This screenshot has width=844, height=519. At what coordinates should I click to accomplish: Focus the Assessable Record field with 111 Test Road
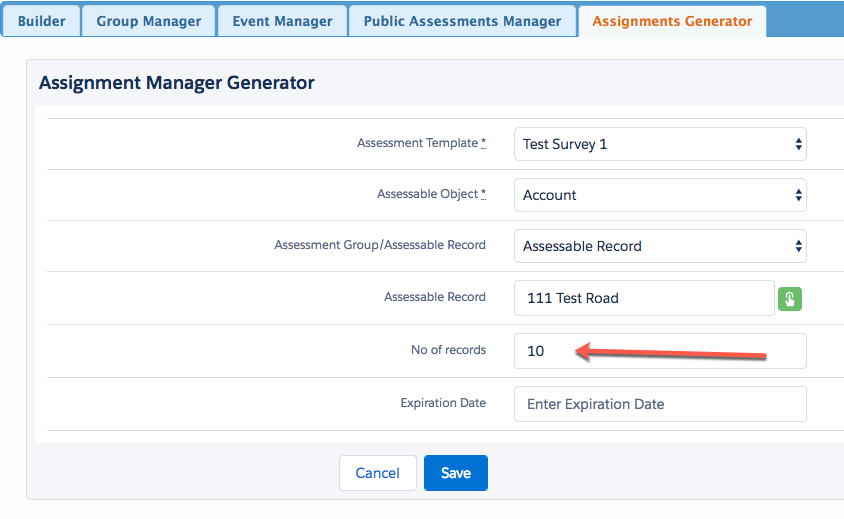point(644,298)
